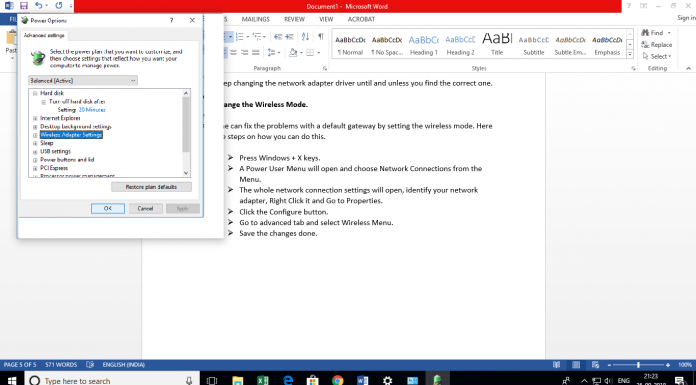Select the Wireless Adapter Settings item
The image size is (696, 385).
pos(71,135)
